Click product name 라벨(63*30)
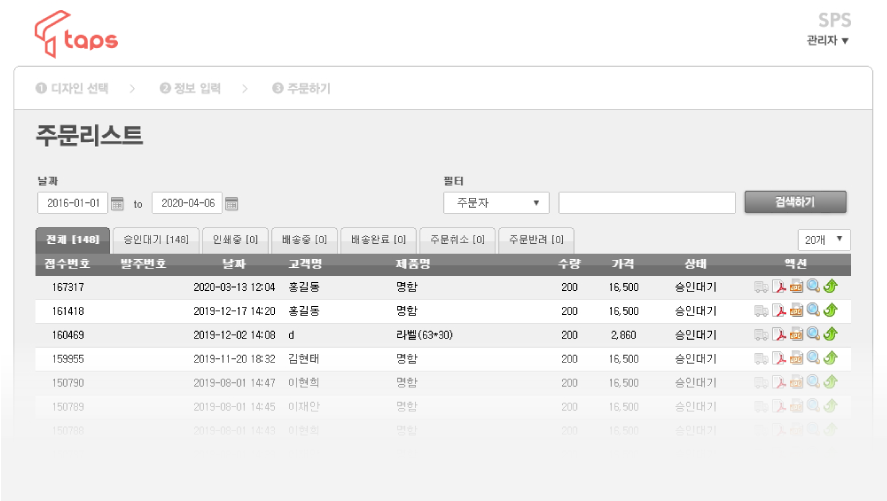The image size is (887, 501). (x=424, y=335)
